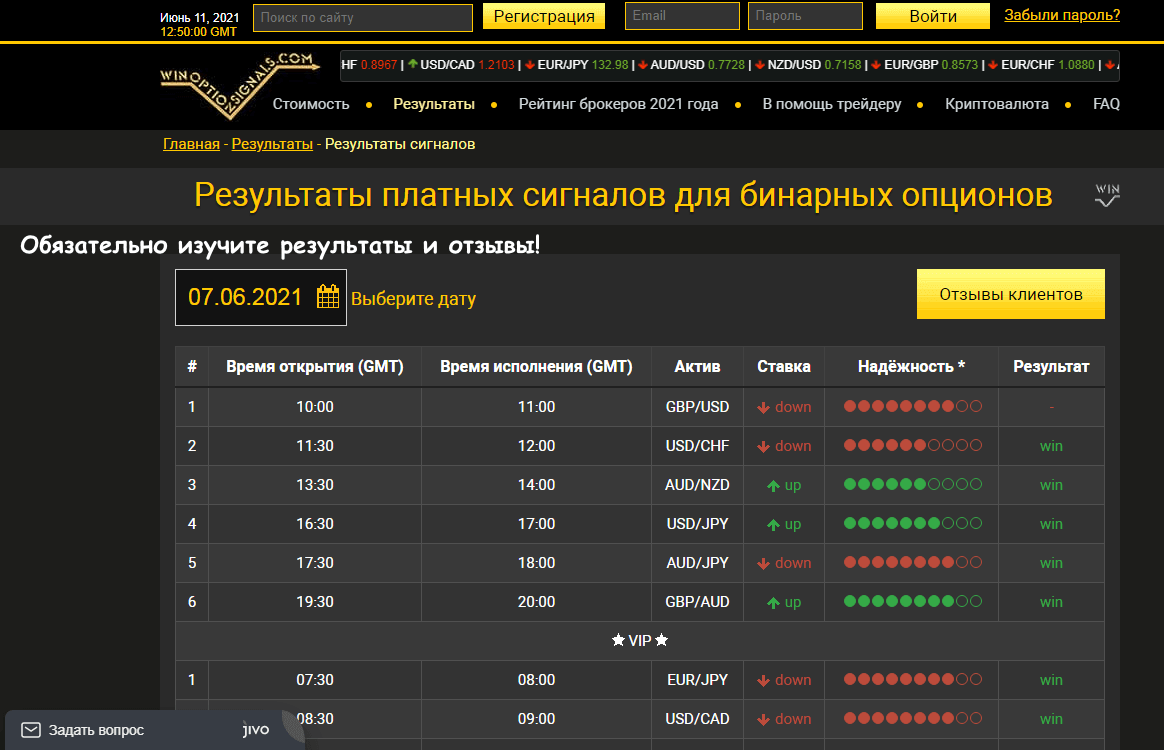Open Отзывы клиентов reviews button
The width and height of the screenshot is (1164, 750).
click(1010, 294)
